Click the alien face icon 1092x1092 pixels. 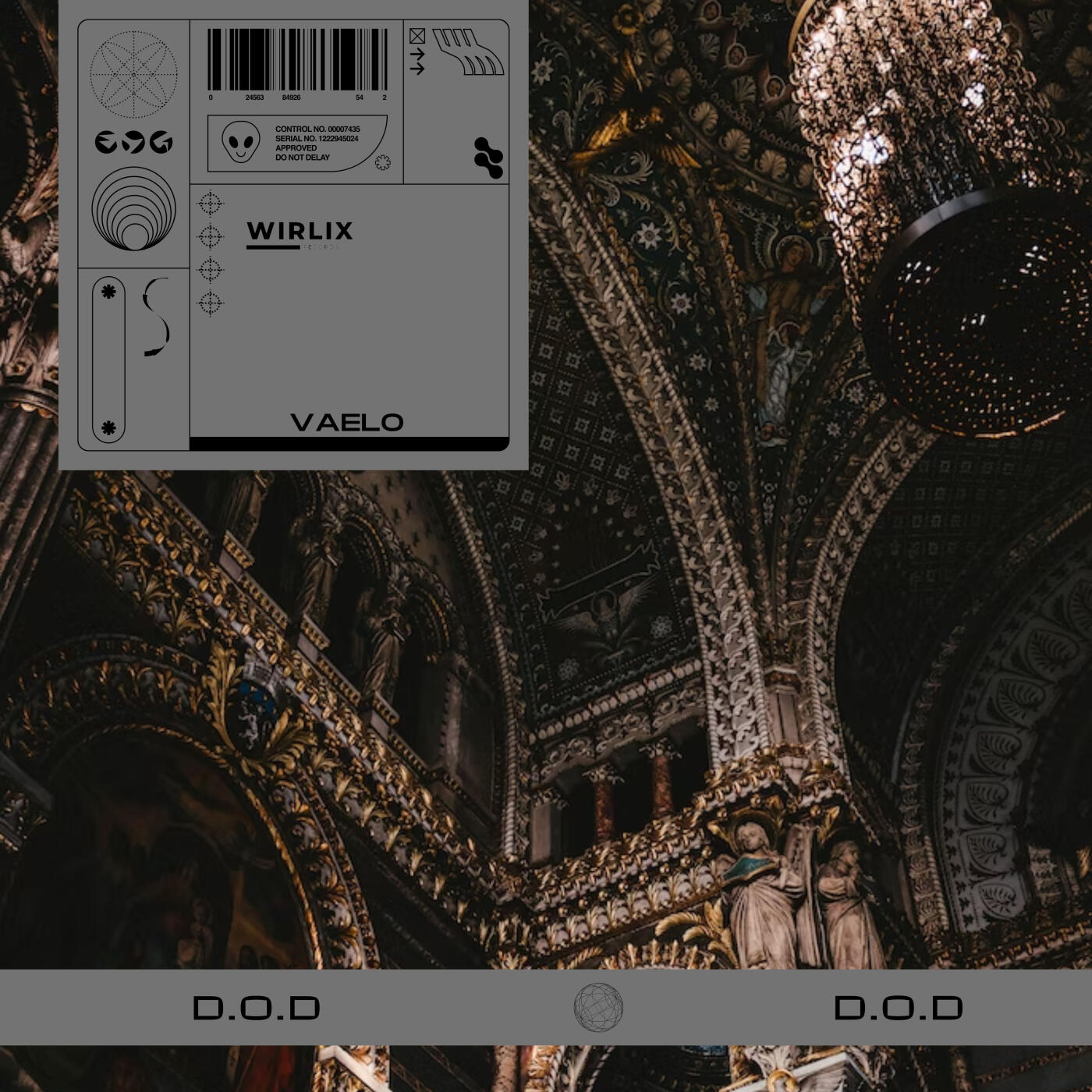click(x=240, y=143)
